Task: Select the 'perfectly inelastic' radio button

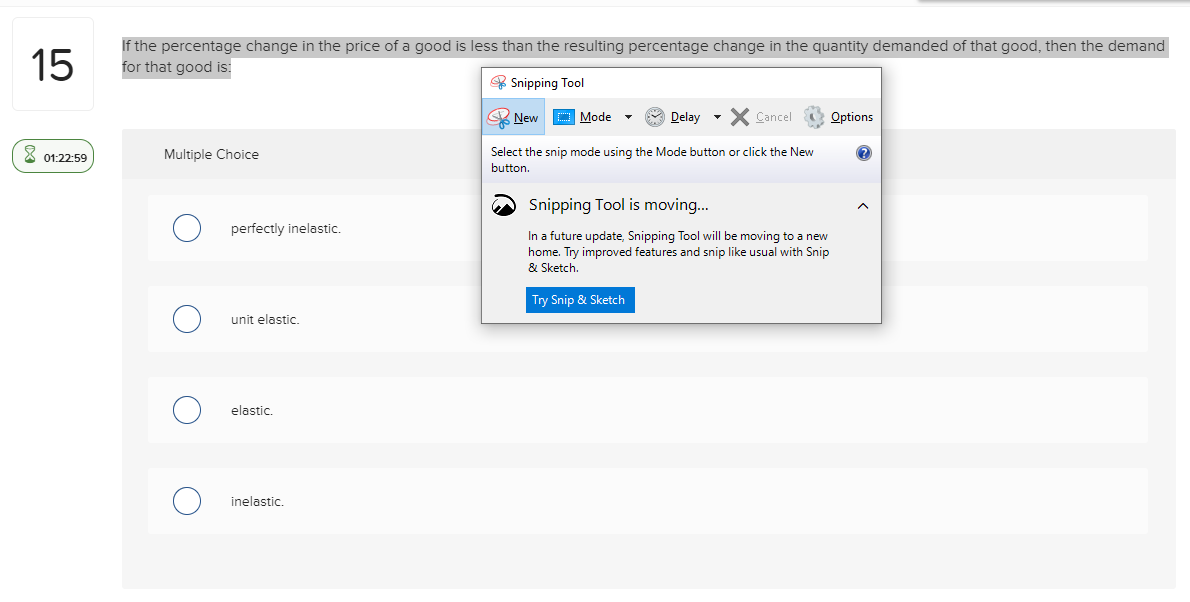Action: tap(187, 228)
